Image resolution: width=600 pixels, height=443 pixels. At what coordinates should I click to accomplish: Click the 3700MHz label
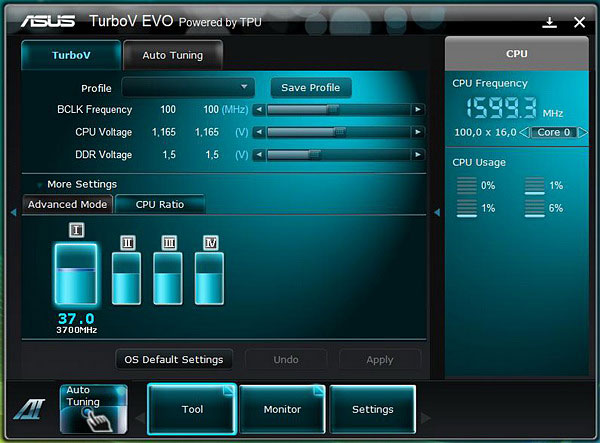pyautogui.click(x=77, y=330)
